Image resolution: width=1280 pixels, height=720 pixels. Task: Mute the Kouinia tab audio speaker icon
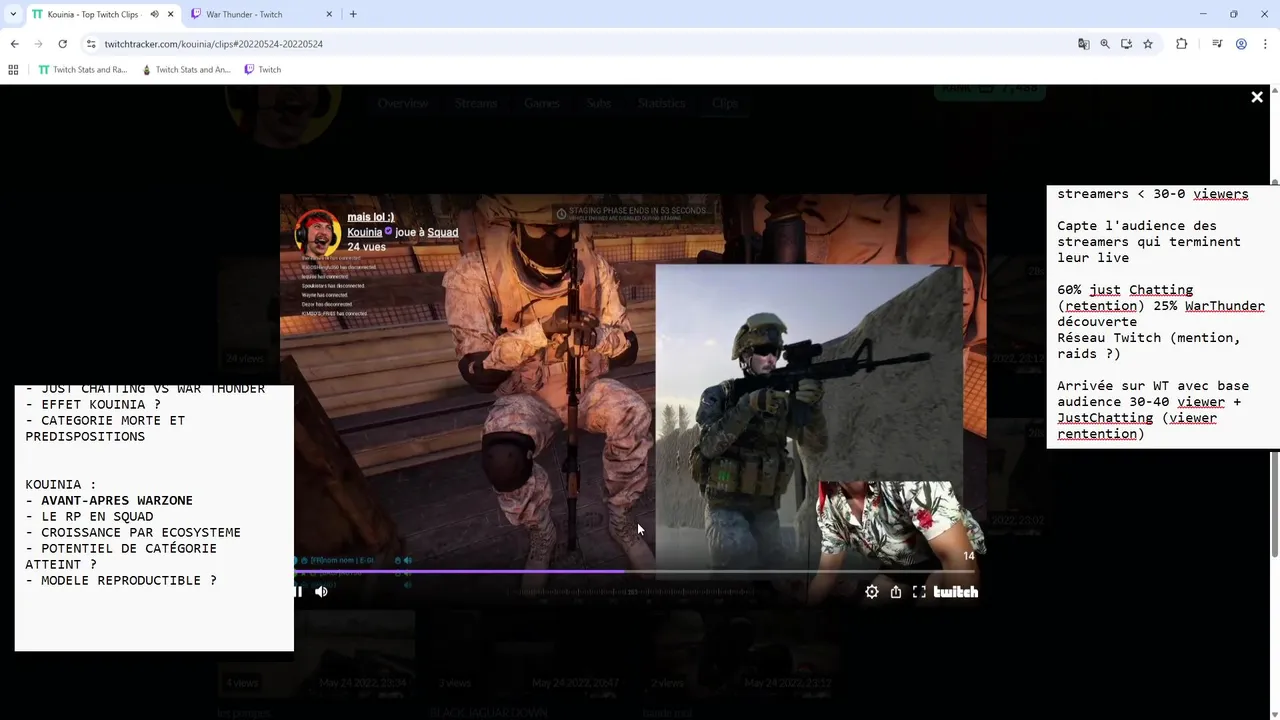coord(154,14)
